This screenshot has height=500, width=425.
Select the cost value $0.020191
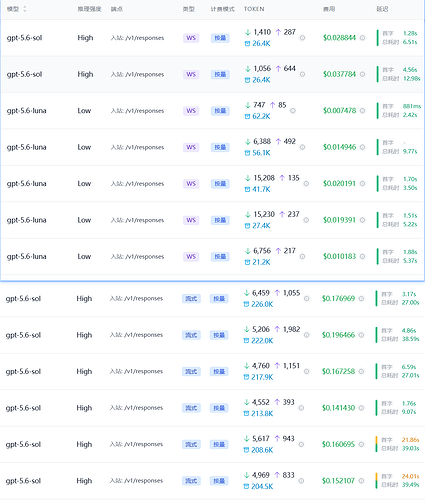coord(339,183)
